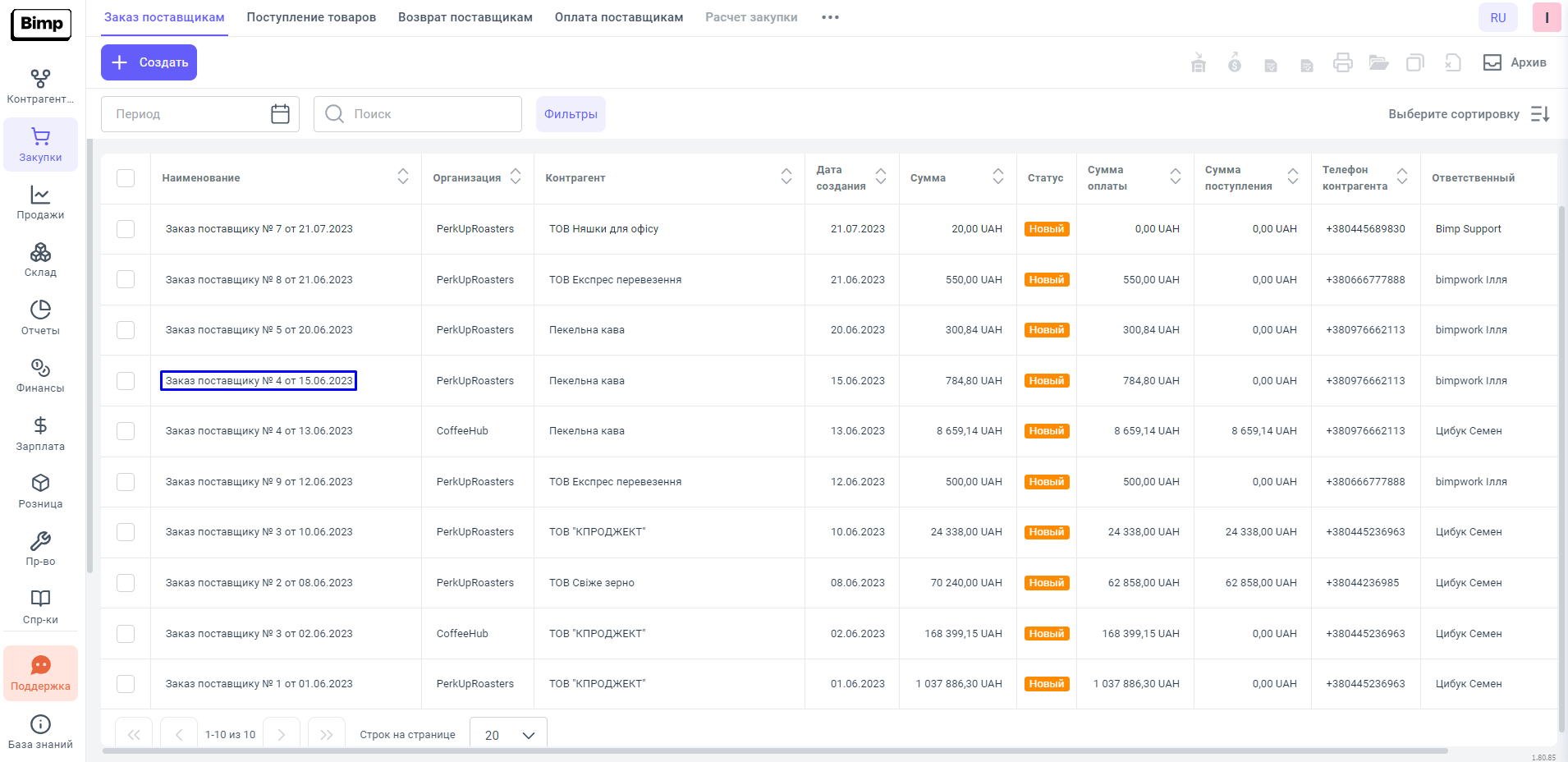Sort the table by the Сумма column
1568x762 pixels.
click(x=997, y=177)
